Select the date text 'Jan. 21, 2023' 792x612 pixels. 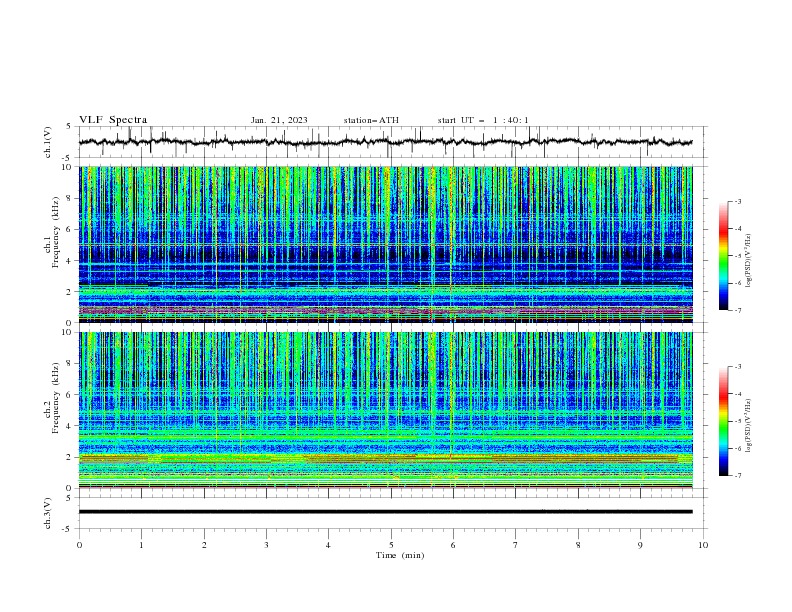click(279, 120)
